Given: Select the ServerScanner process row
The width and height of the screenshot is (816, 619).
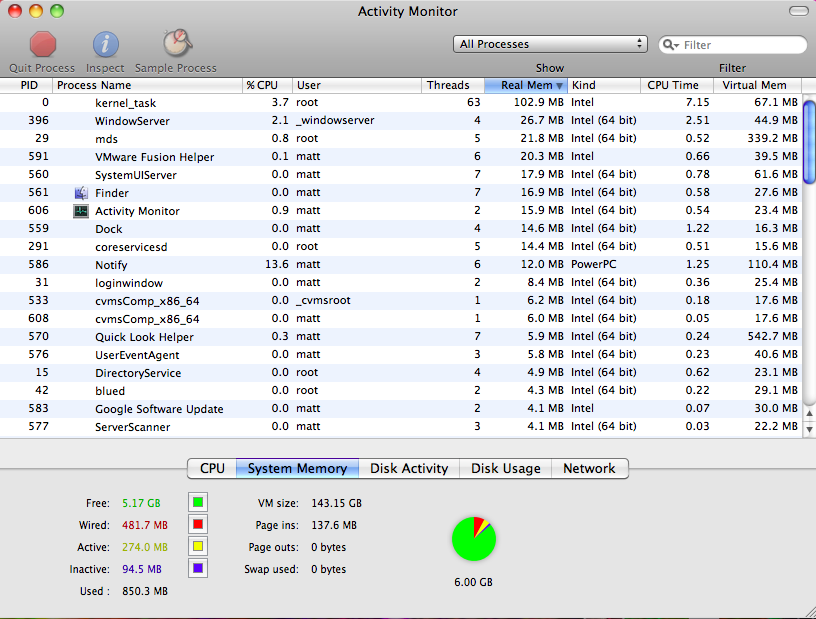Looking at the screenshot, I should coord(401,426).
